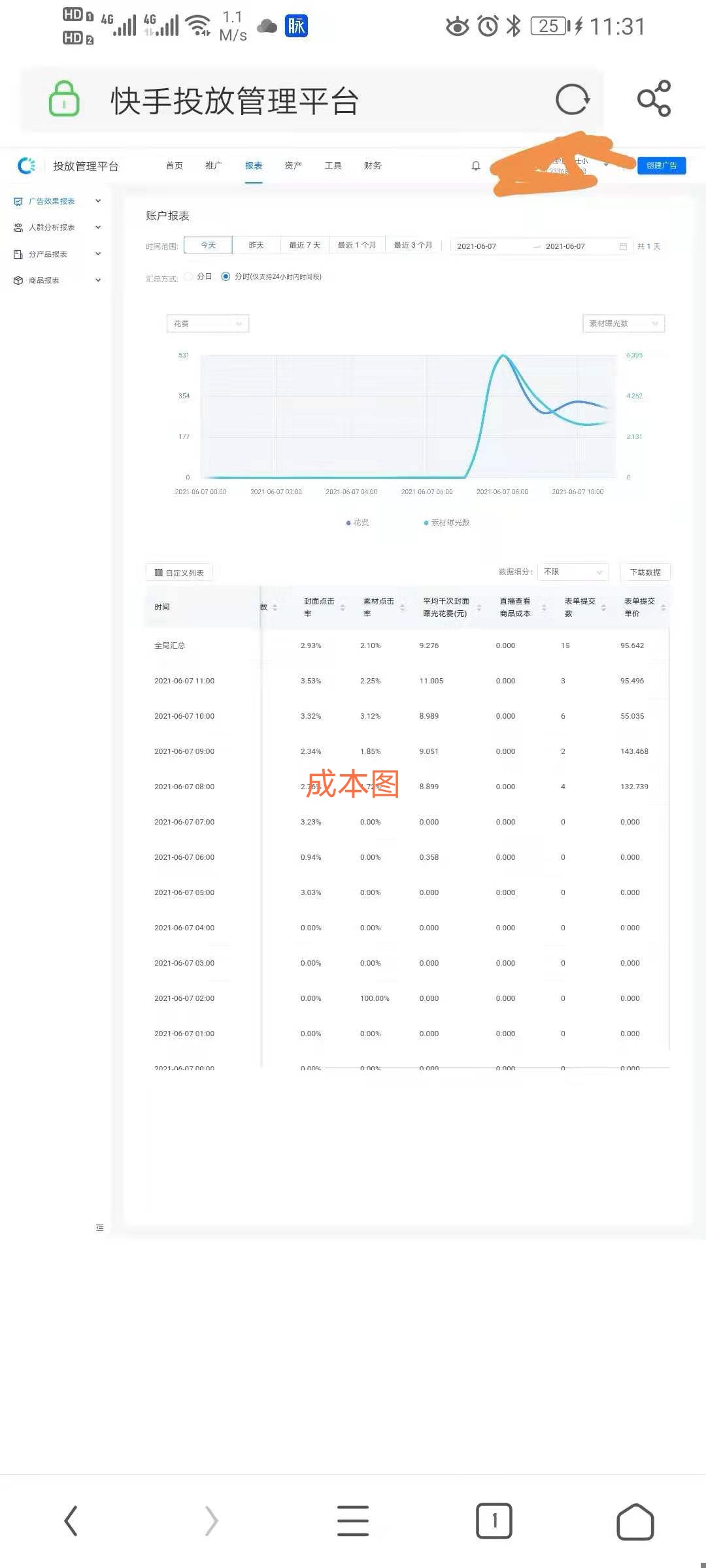Viewport: 706px width, 1568px height.
Task: Sort by 直播查看商品成本 column arrows
Action: point(544,608)
